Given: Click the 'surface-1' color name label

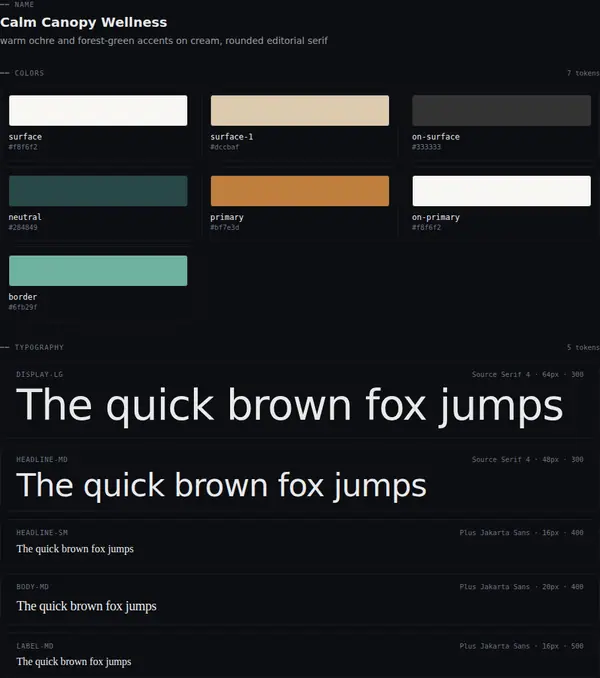Looking at the screenshot, I should click(x=232, y=137).
